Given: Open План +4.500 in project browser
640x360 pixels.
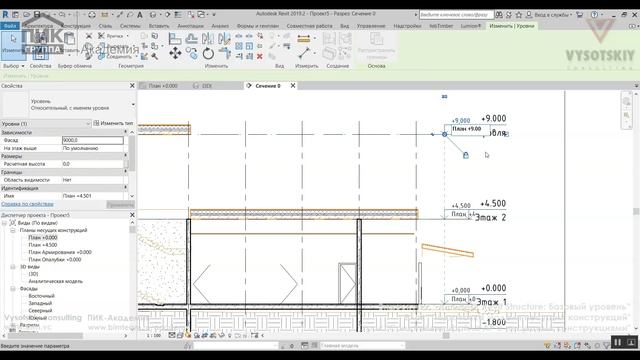Looking at the screenshot, I should click(x=42, y=245).
